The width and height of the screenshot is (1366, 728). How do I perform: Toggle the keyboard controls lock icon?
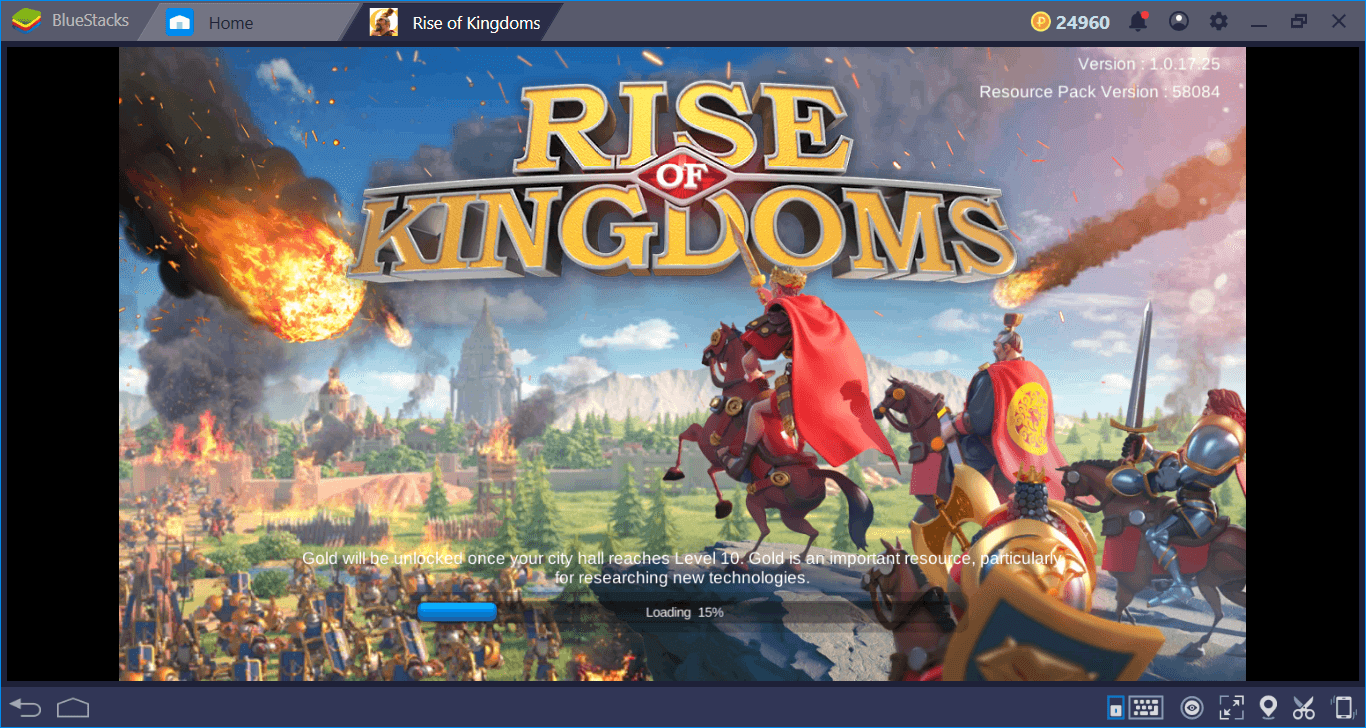point(1115,708)
